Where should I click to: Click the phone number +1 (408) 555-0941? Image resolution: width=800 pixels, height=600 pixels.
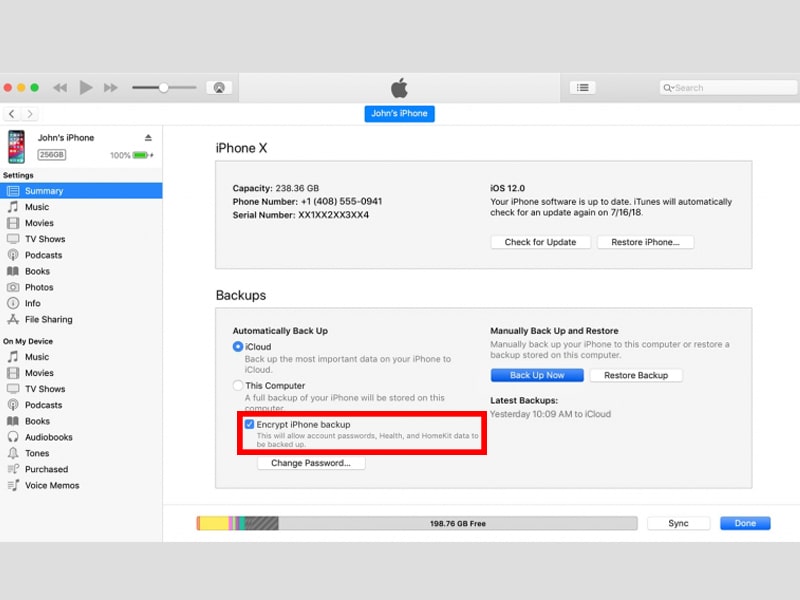(x=341, y=202)
